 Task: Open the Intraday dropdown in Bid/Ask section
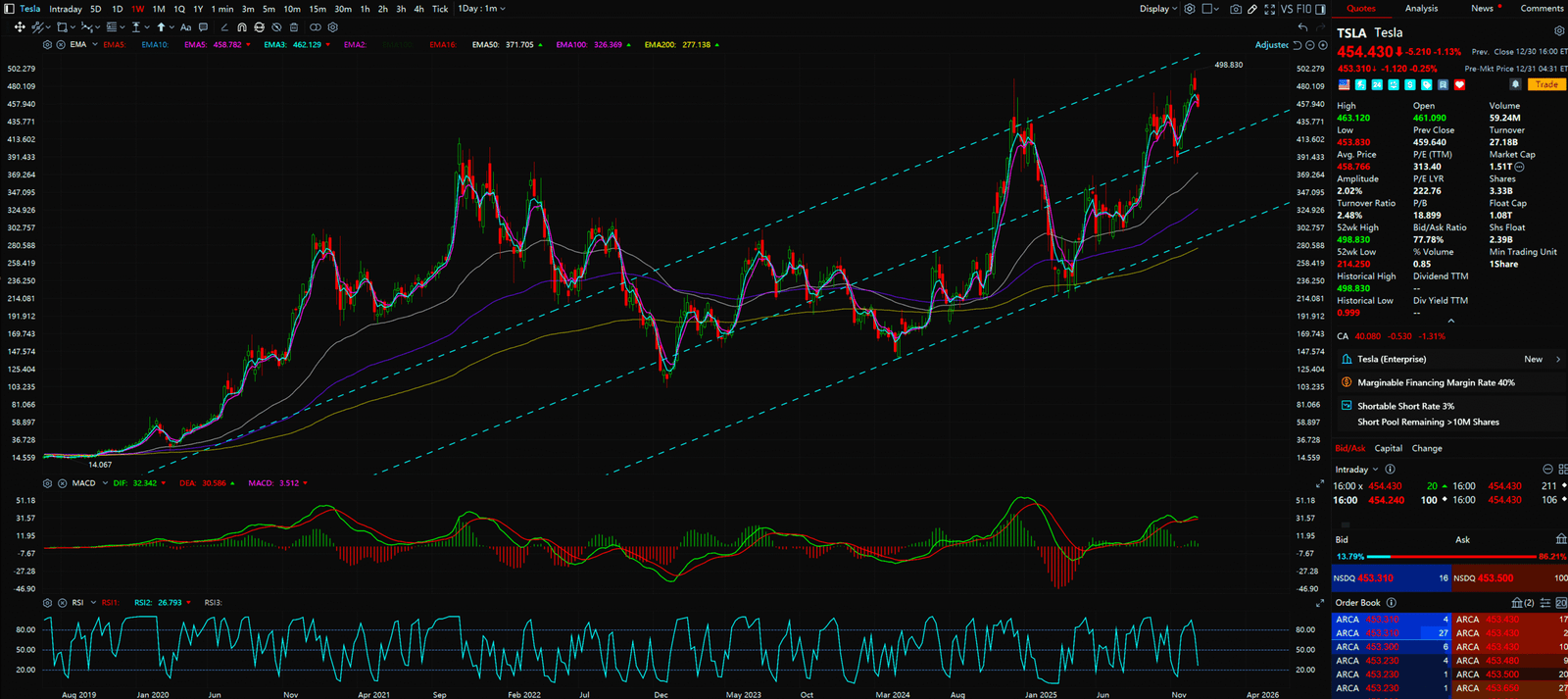1356,470
